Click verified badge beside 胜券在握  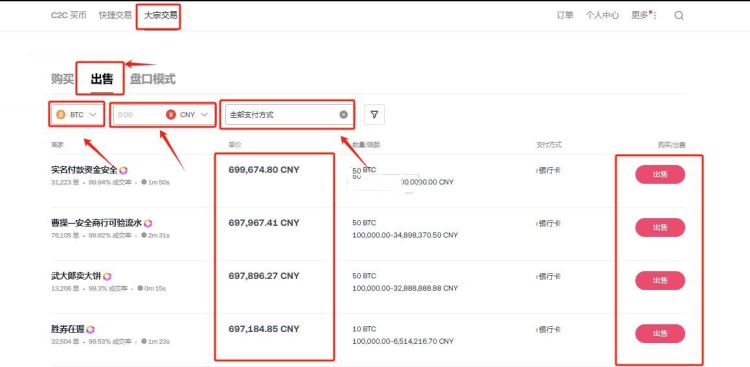click(x=90, y=330)
